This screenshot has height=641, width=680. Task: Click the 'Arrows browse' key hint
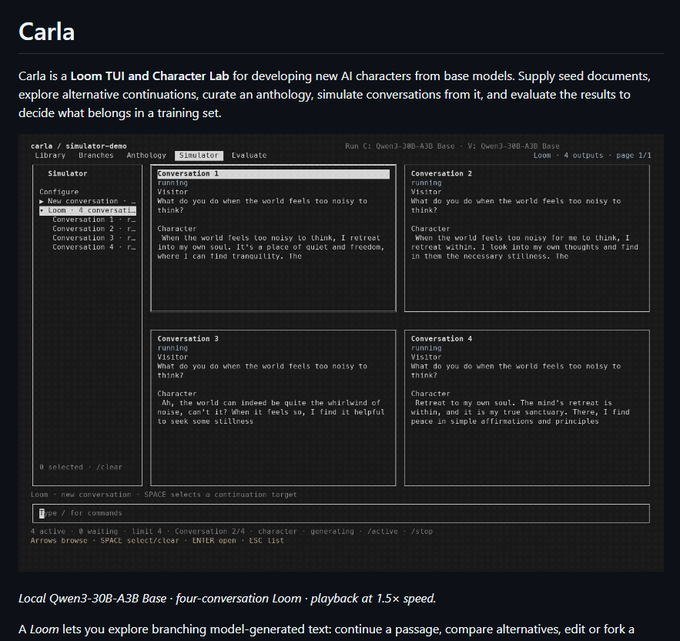[x=59, y=541]
